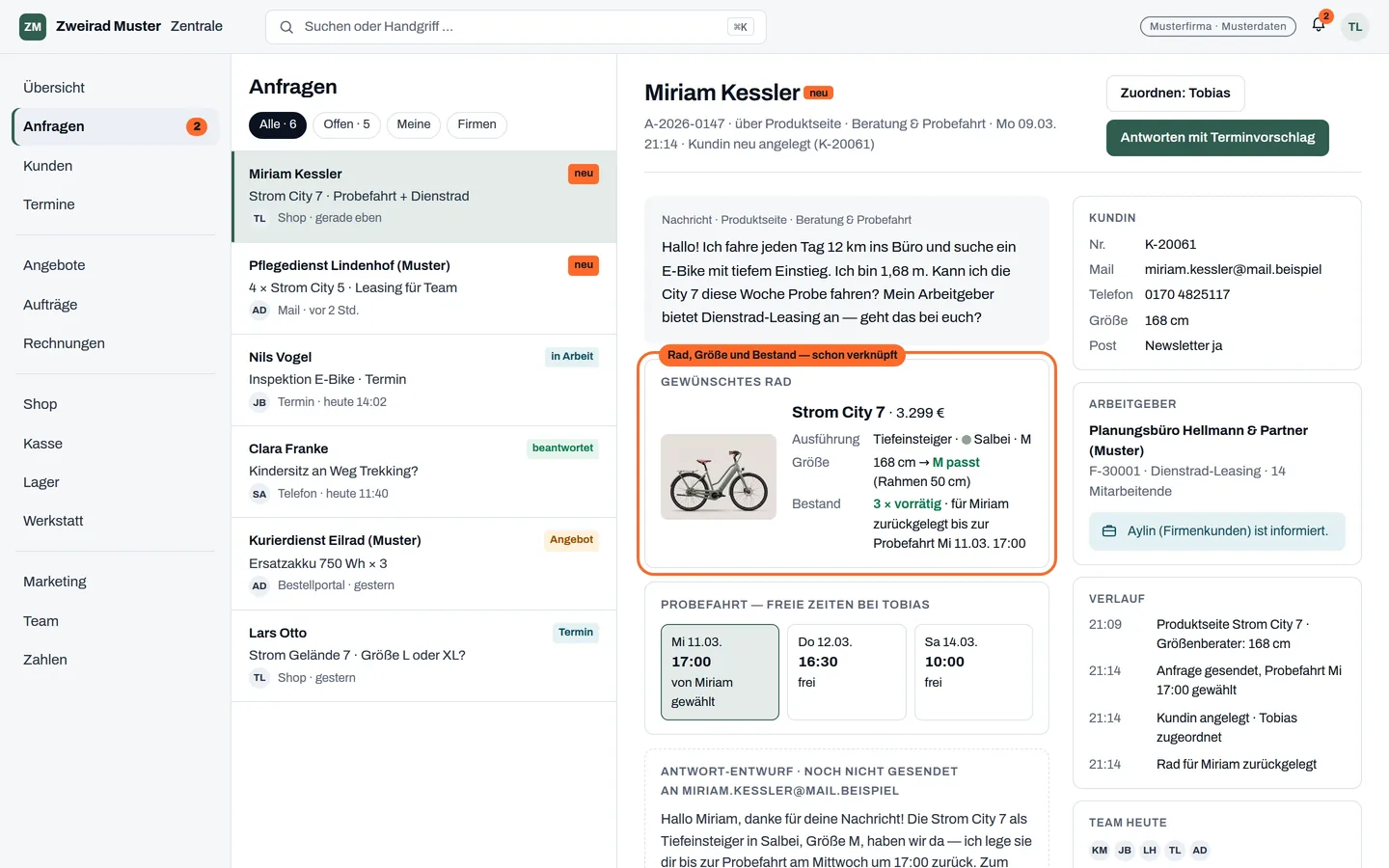This screenshot has height=868, width=1389.
Task: Open Termine in the sidebar
Action: pos(116,204)
